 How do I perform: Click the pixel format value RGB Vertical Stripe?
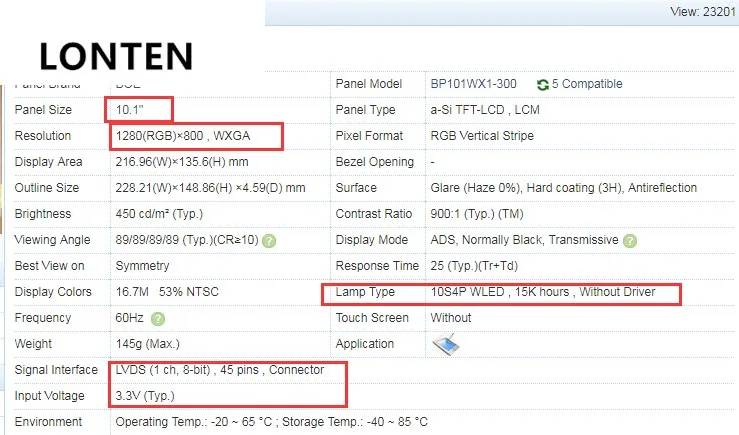(x=482, y=136)
